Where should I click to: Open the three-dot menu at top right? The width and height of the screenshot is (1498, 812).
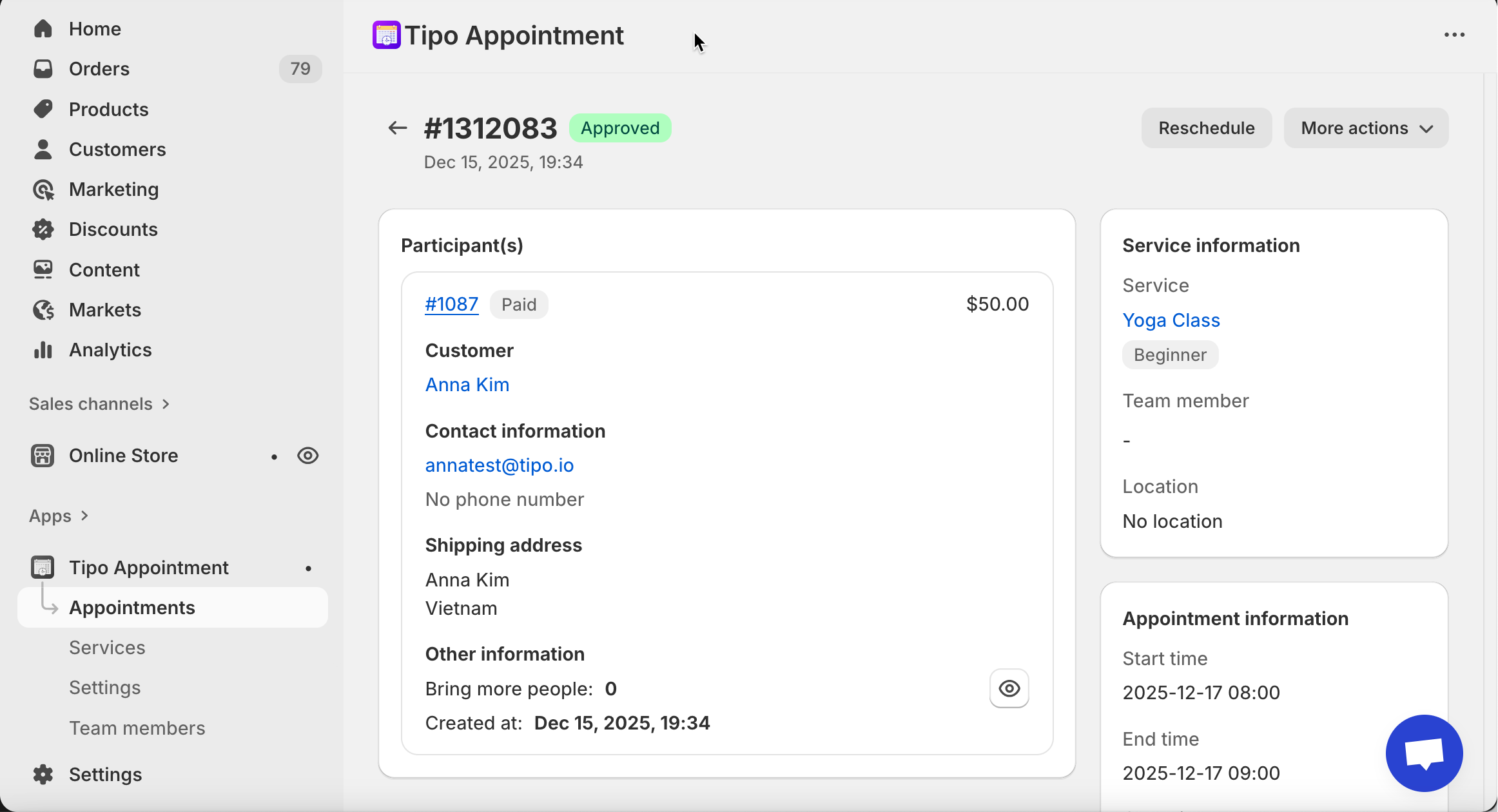click(1454, 35)
